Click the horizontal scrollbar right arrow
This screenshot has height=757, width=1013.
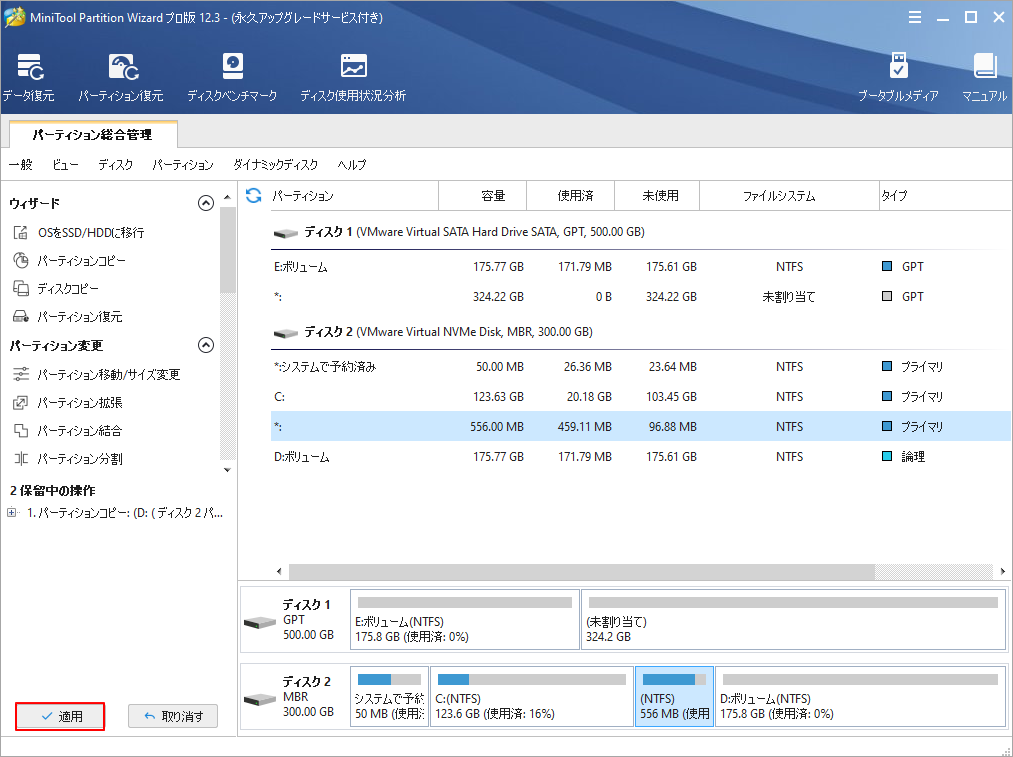(1003, 571)
